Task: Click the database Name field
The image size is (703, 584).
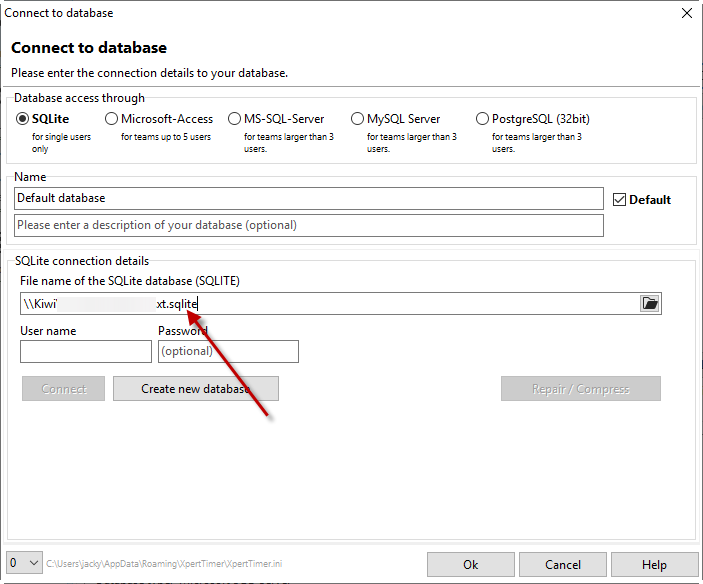Action: (308, 198)
